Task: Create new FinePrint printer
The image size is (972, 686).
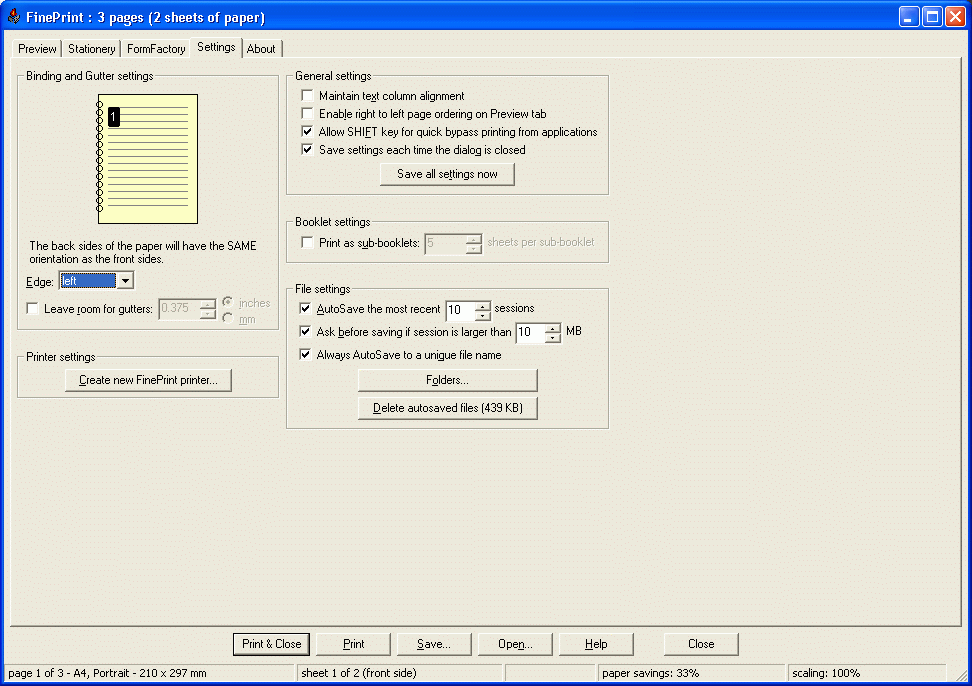Action: [x=147, y=380]
